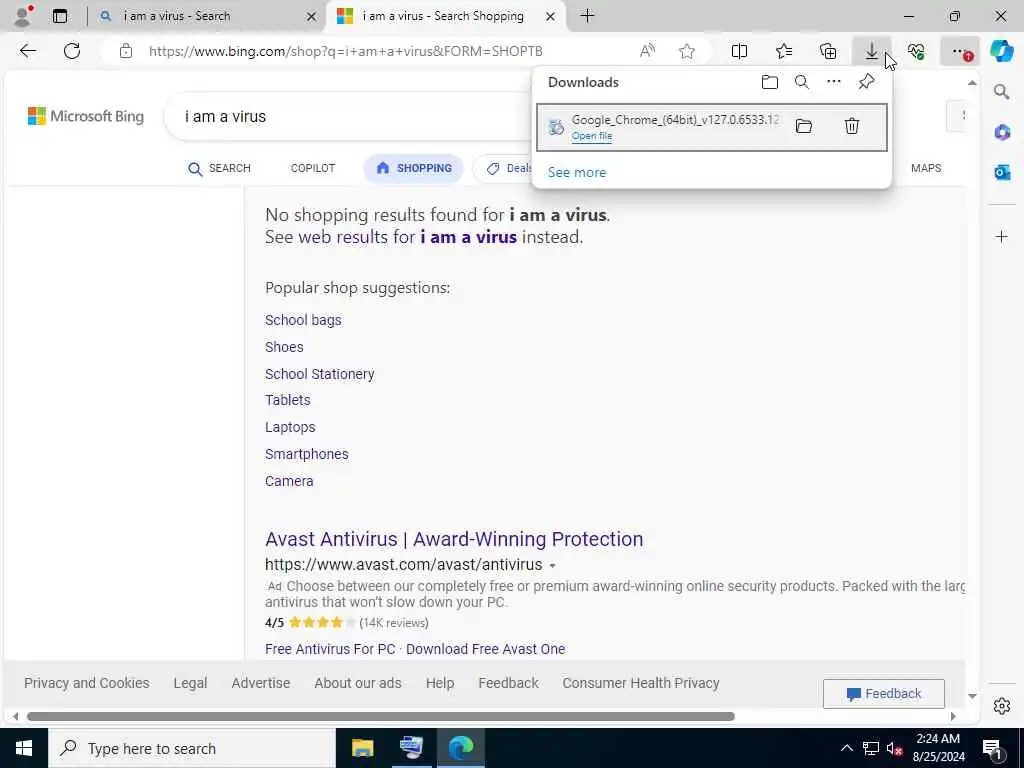Screen dimensions: 1024x768
Task: Select the MAPS tab
Action: pos(926,168)
